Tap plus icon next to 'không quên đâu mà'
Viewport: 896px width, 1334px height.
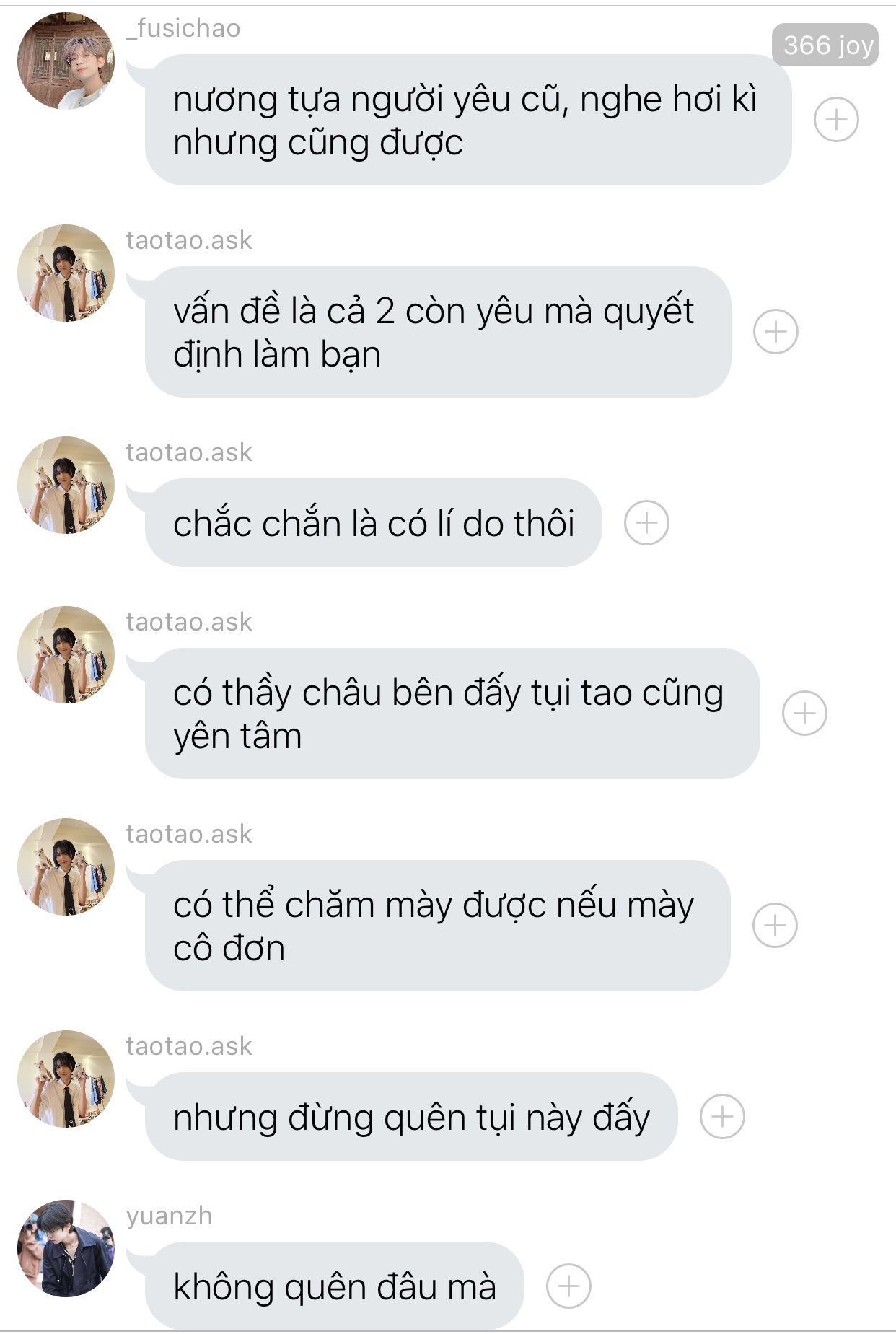568,1286
